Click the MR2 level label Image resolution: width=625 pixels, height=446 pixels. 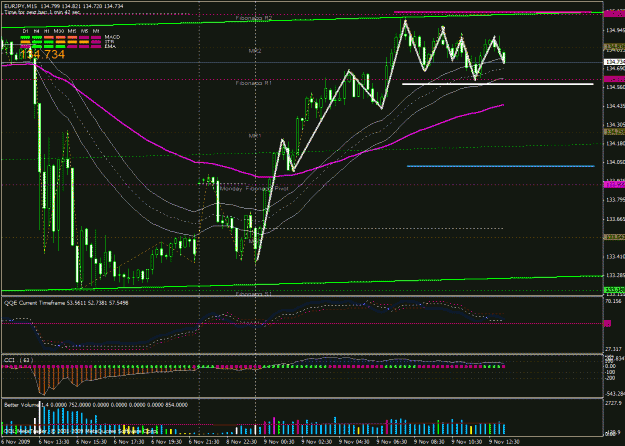tap(255, 51)
